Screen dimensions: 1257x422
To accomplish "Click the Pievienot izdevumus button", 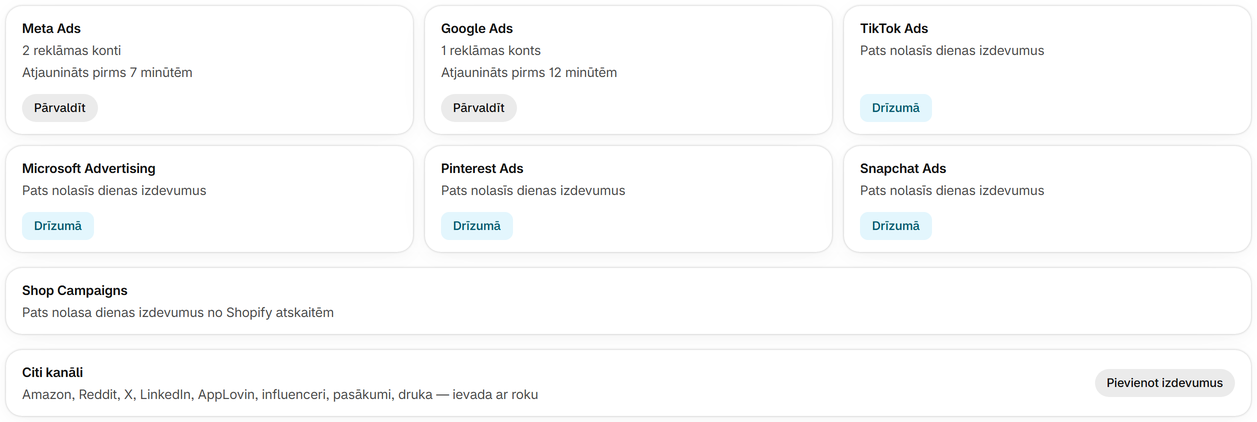I will [x=1165, y=383].
